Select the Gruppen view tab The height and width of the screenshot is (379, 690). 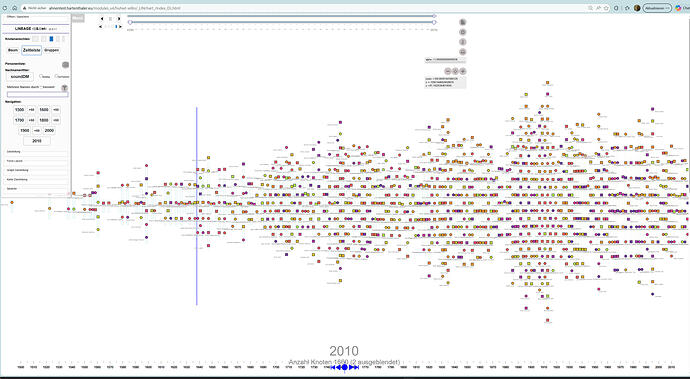tap(51, 50)
